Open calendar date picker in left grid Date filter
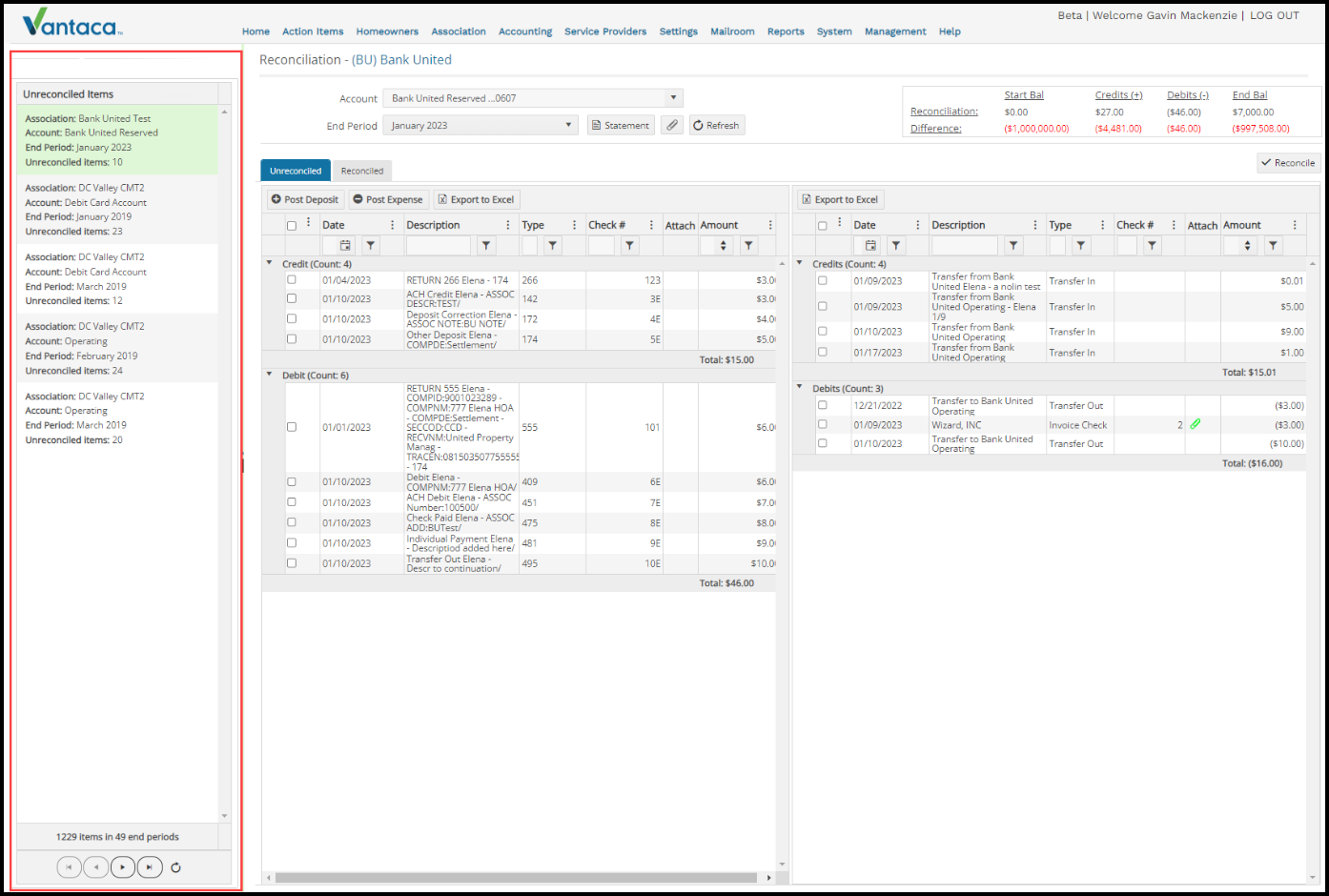This screenshot has width=1329, height=896. [345, 246]
